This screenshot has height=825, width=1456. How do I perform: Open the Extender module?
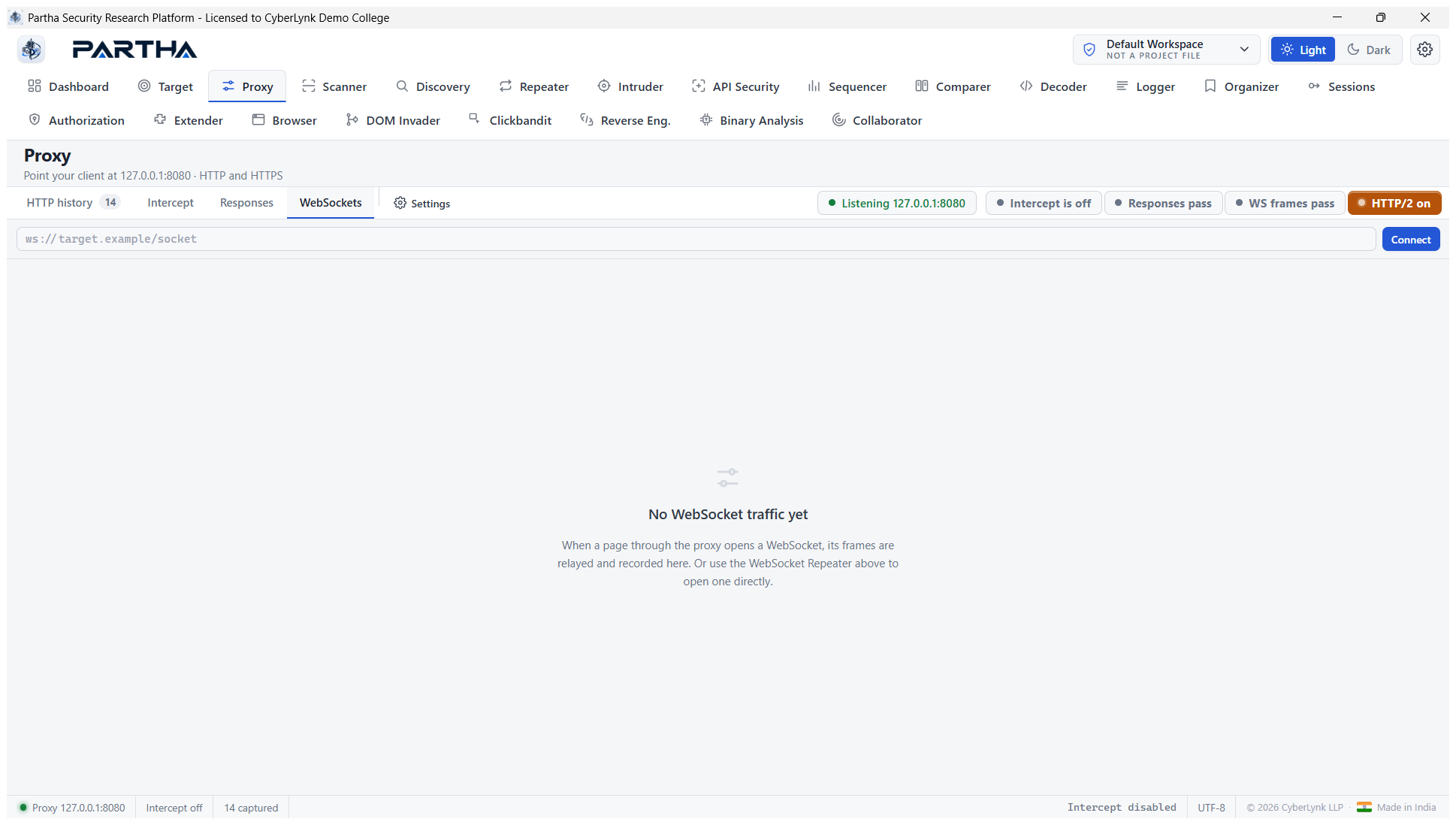pyautogui.click(x=188, y=120)
